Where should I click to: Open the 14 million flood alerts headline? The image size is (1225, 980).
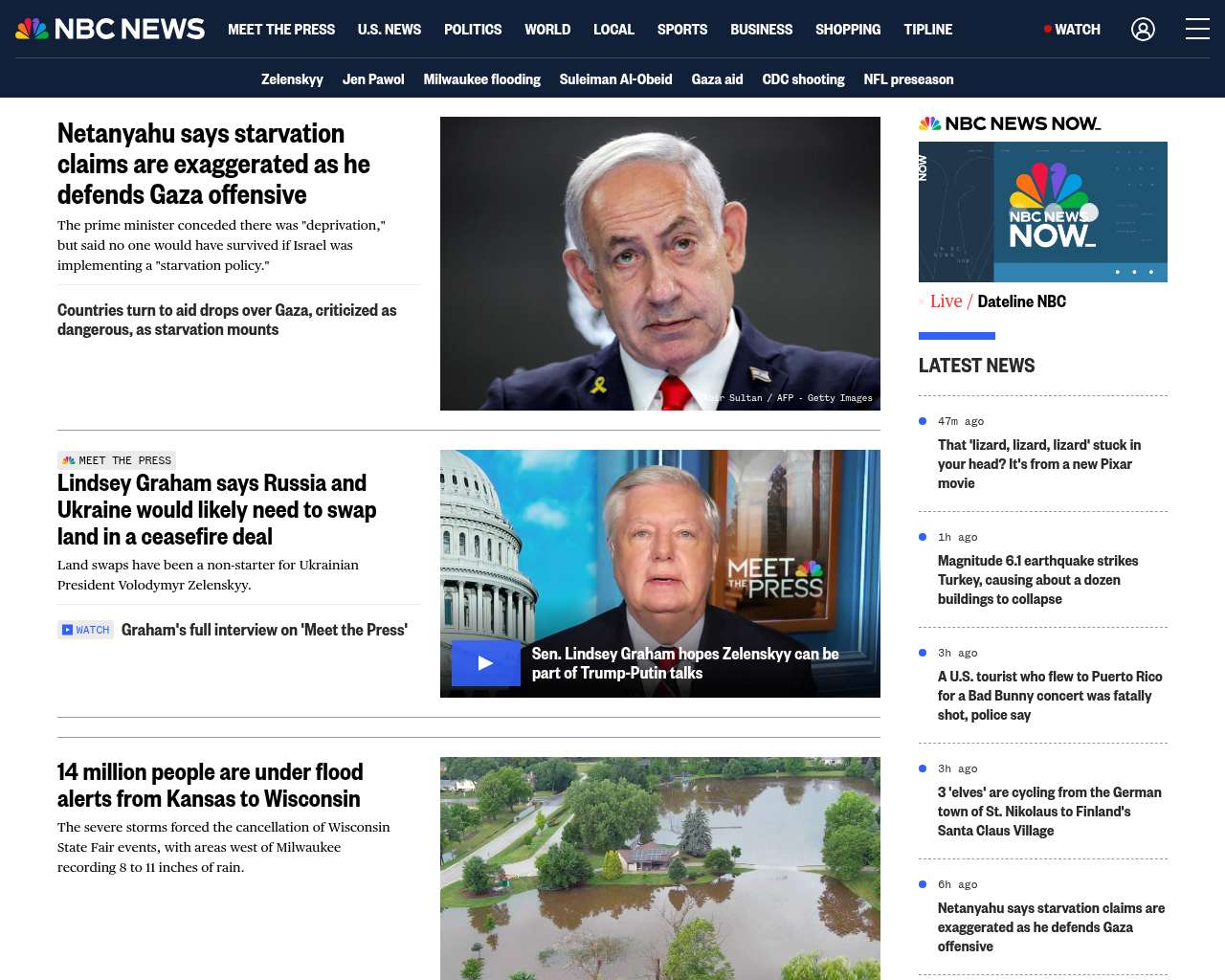pyautogui.click(x=211, y=785)
